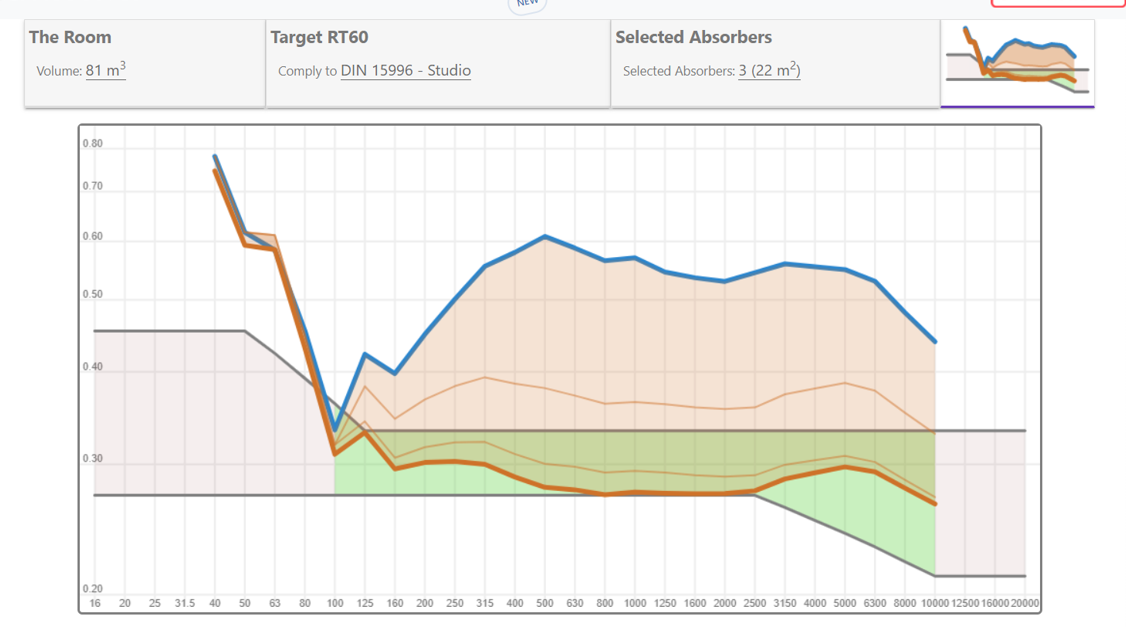Image resolution: width=1126 pixels, height=627 pixels.
Task: Click the 315 Hz x-axis label
Action: click(485, 604)
